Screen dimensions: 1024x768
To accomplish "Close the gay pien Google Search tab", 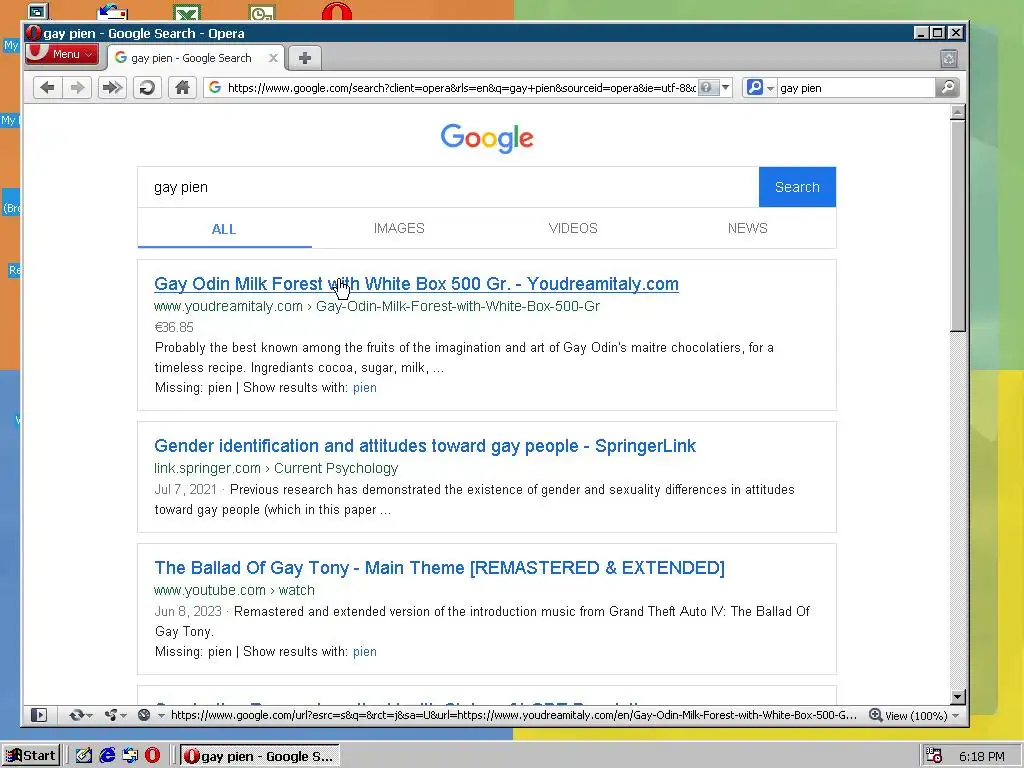I will [x=273, y=58].
